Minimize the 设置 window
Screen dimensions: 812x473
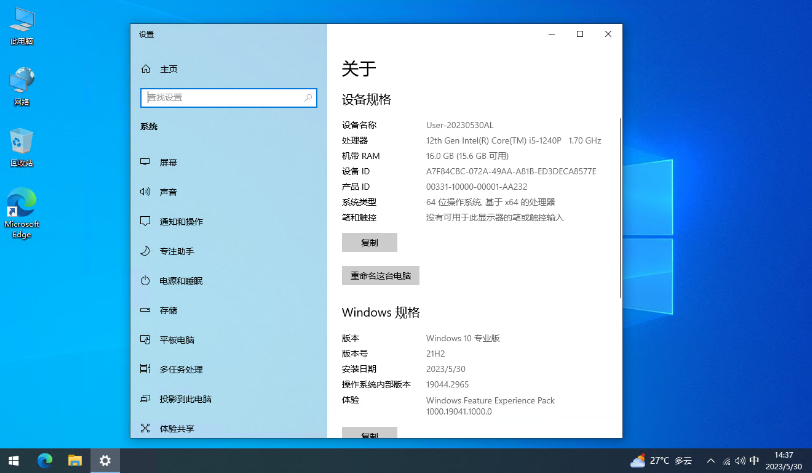click(x=552, y=34)
